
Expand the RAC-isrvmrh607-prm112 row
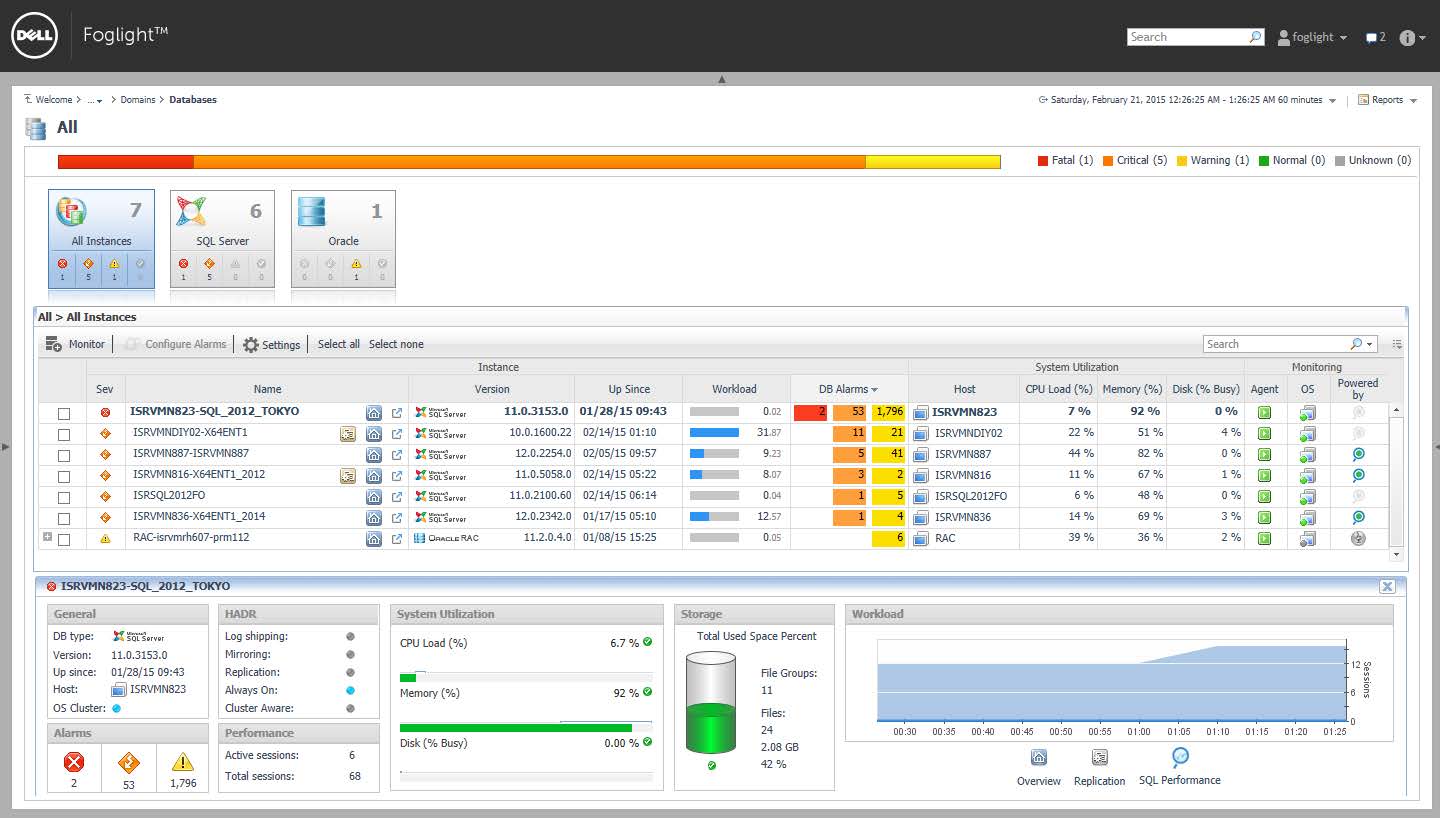click(x=47, y=537)
